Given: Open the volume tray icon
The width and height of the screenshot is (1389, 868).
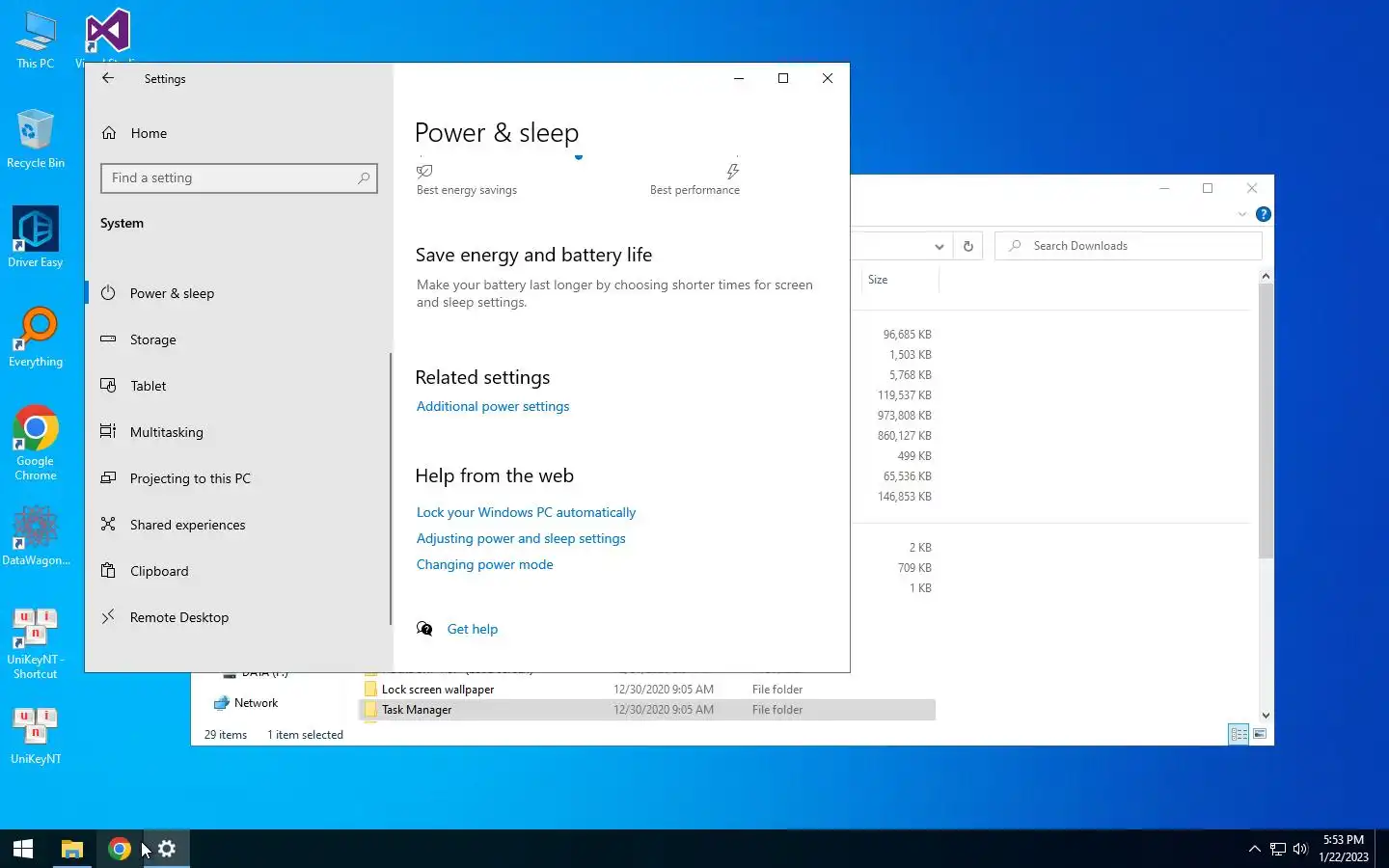Looking at the screenshot, I should click(x=1300, y=849).
